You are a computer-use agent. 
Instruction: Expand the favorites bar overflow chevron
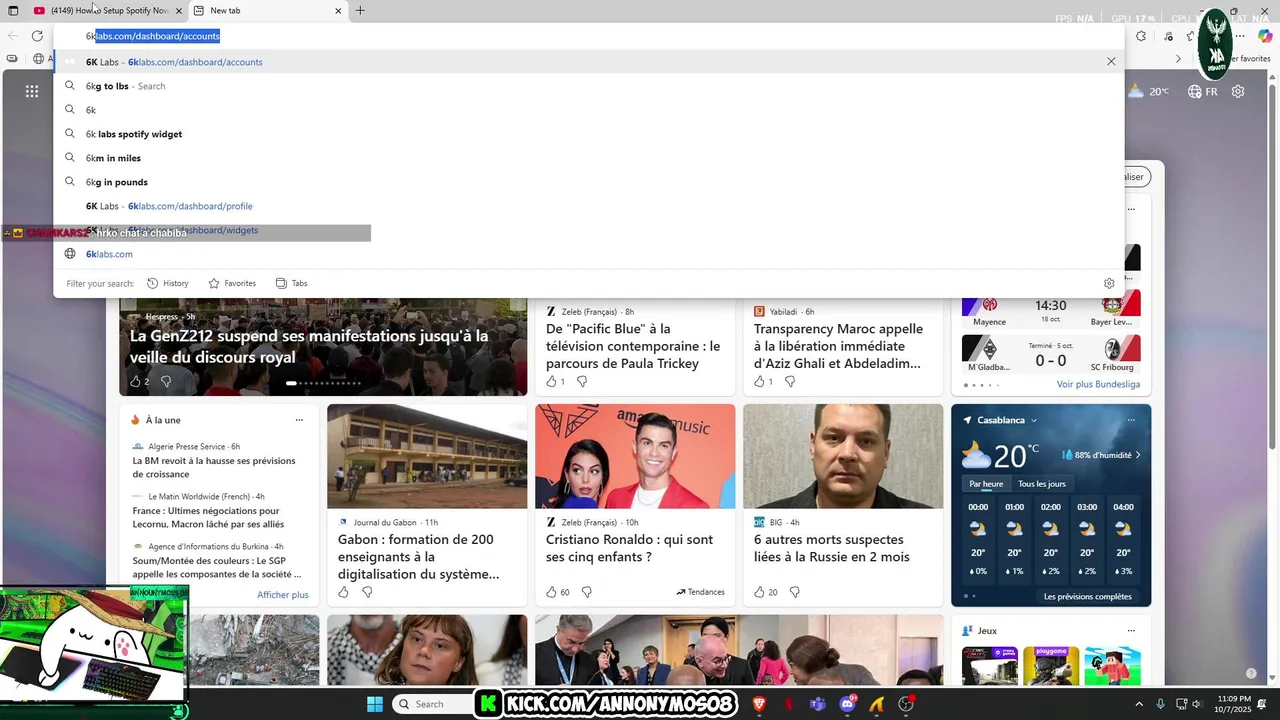point(1178,59)
